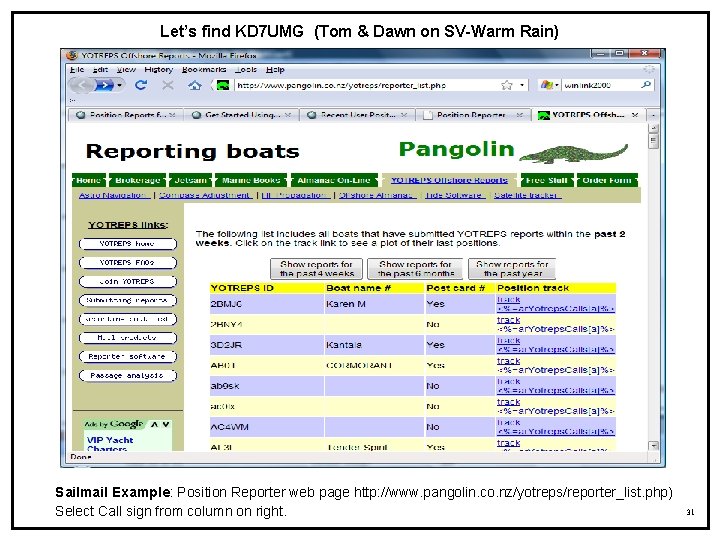Click the Jetsam navigation button
Viewport: 720px width, 540px height.
click(x=190, y=180)
